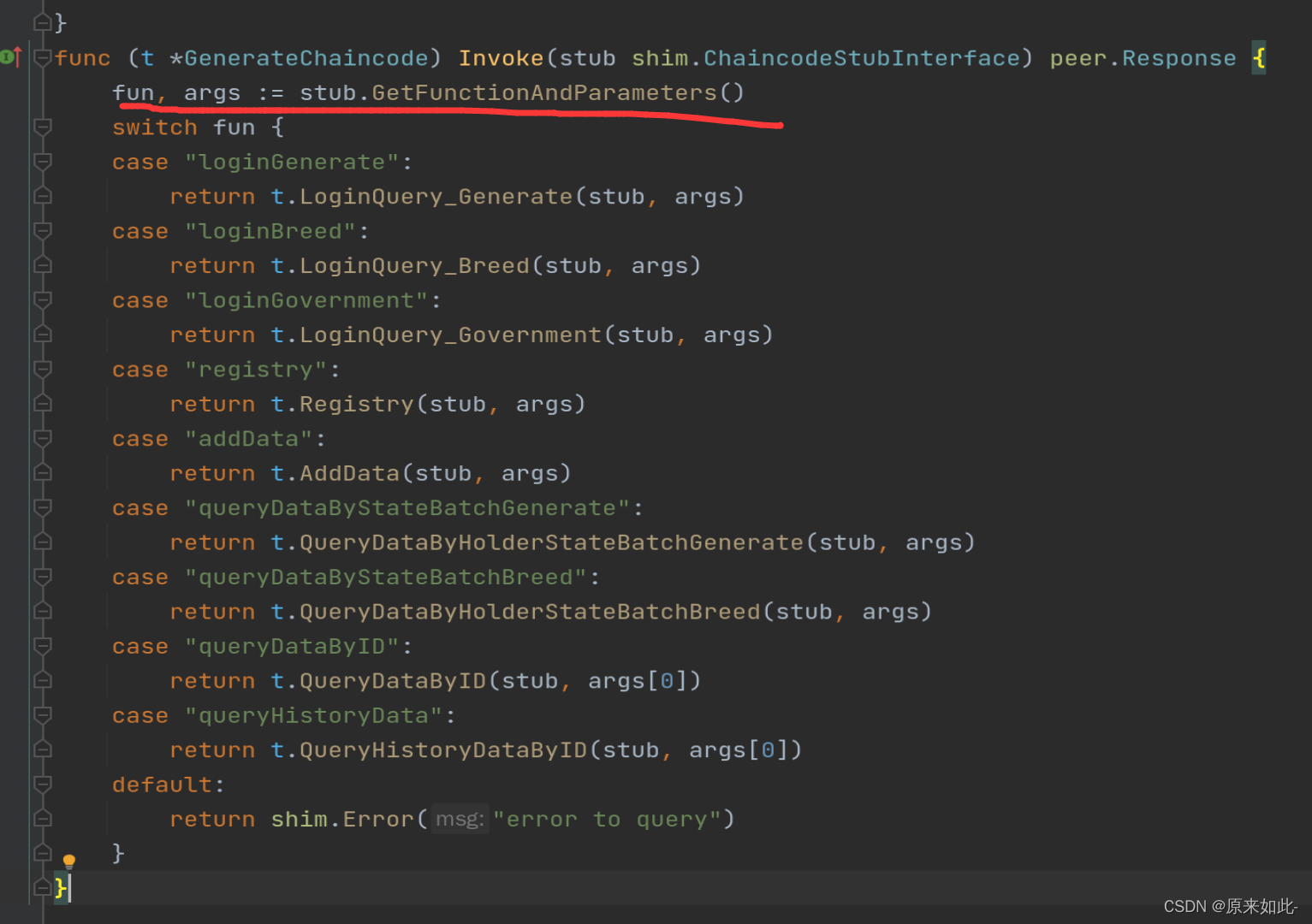Click the ChaincodeStubInterface type name
The image size is (1312, 924).
[x=862, y=58]
